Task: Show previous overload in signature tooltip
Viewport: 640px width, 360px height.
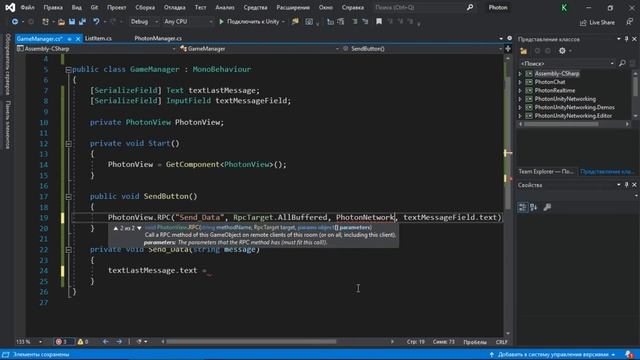Action: click(x=116, y=228)
